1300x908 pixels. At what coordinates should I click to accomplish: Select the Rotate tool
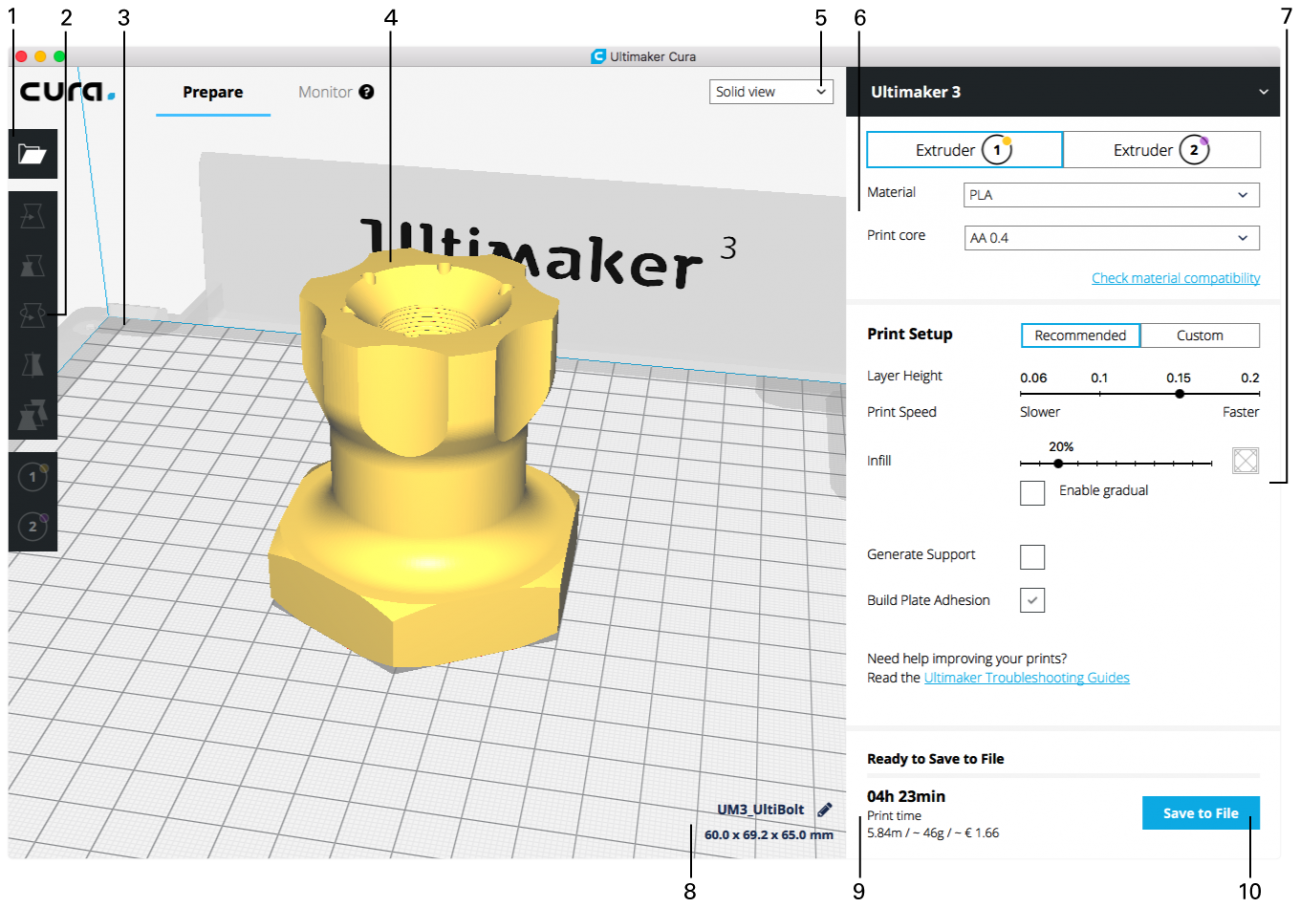[x=32, y=315]
